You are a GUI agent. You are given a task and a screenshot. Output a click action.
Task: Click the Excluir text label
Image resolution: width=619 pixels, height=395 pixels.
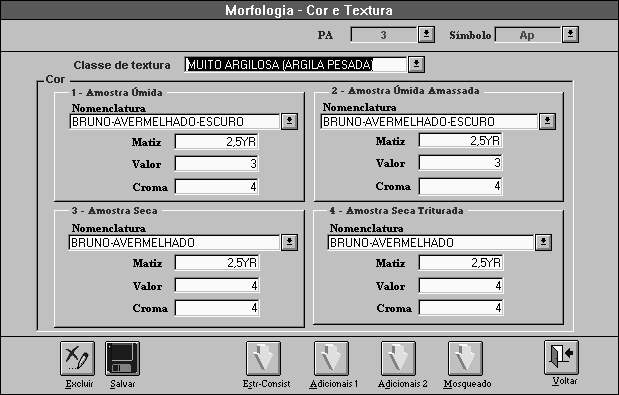(79, 384)
